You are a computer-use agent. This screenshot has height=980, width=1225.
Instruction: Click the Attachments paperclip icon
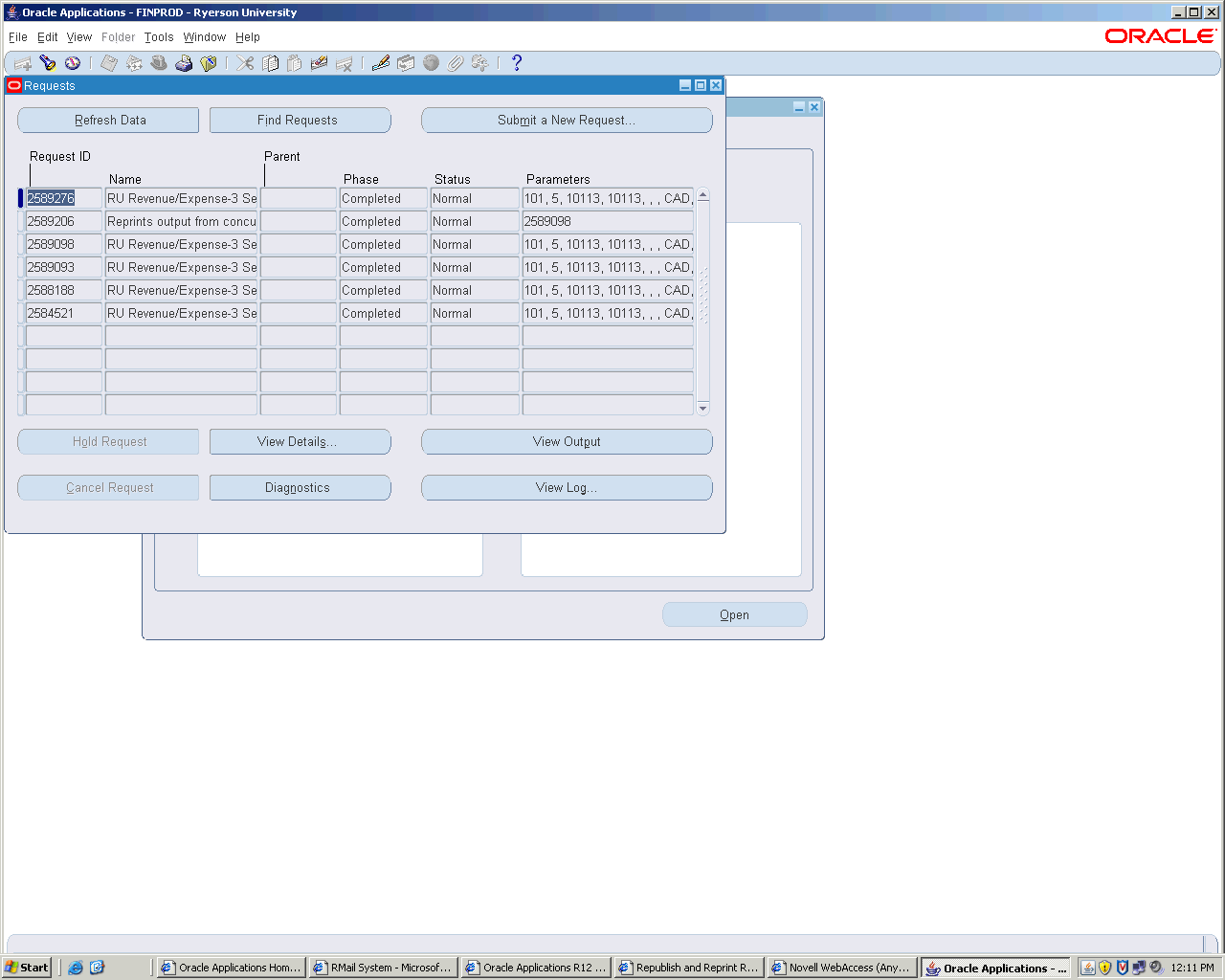[456, 63]
